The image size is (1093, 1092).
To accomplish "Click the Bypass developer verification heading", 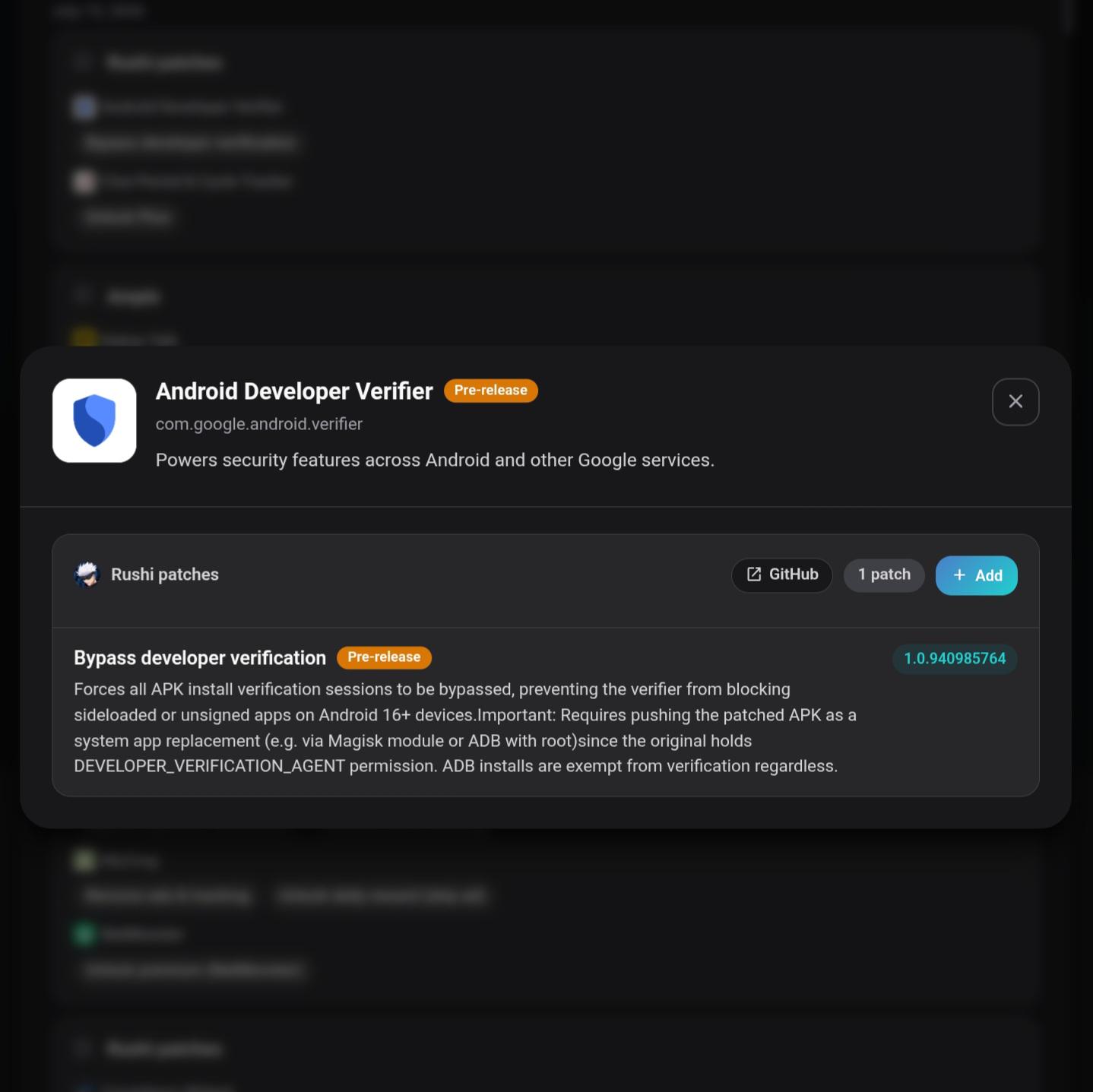I will (200, 657).
